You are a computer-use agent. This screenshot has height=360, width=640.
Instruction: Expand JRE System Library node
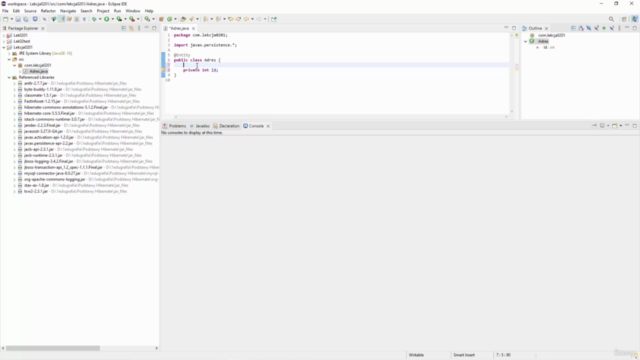[9, 53]
